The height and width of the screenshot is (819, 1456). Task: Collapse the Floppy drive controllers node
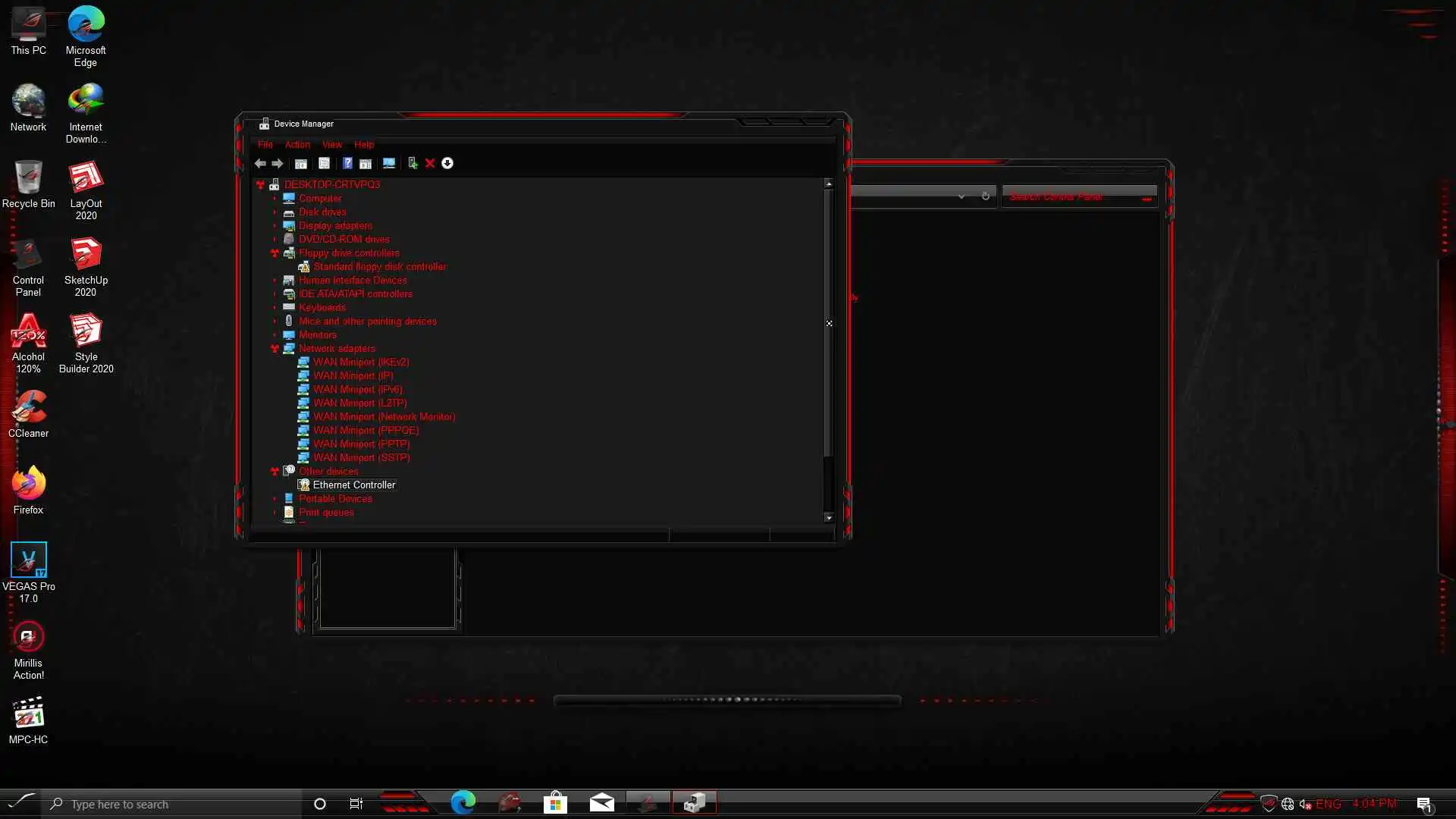(x=275, y=253)
